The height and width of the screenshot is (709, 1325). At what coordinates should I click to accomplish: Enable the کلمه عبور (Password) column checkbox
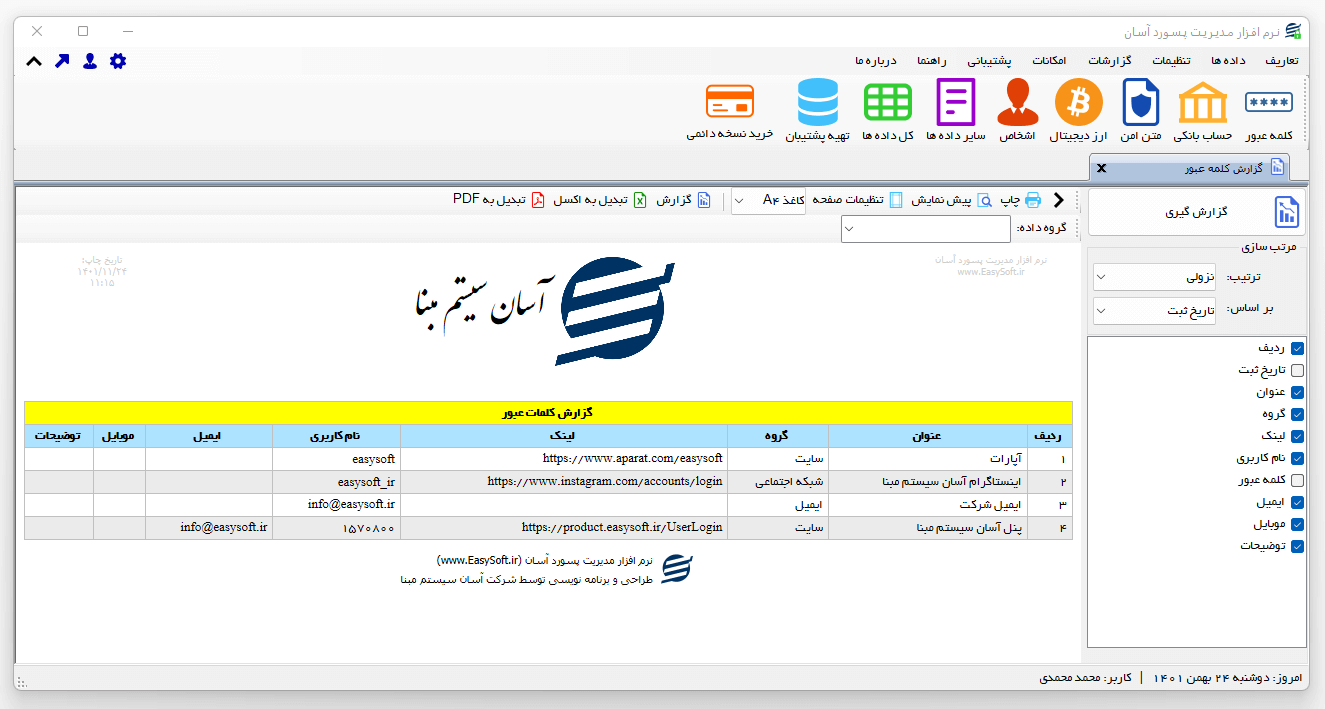pyautogui.click(x=1298, y=480)
